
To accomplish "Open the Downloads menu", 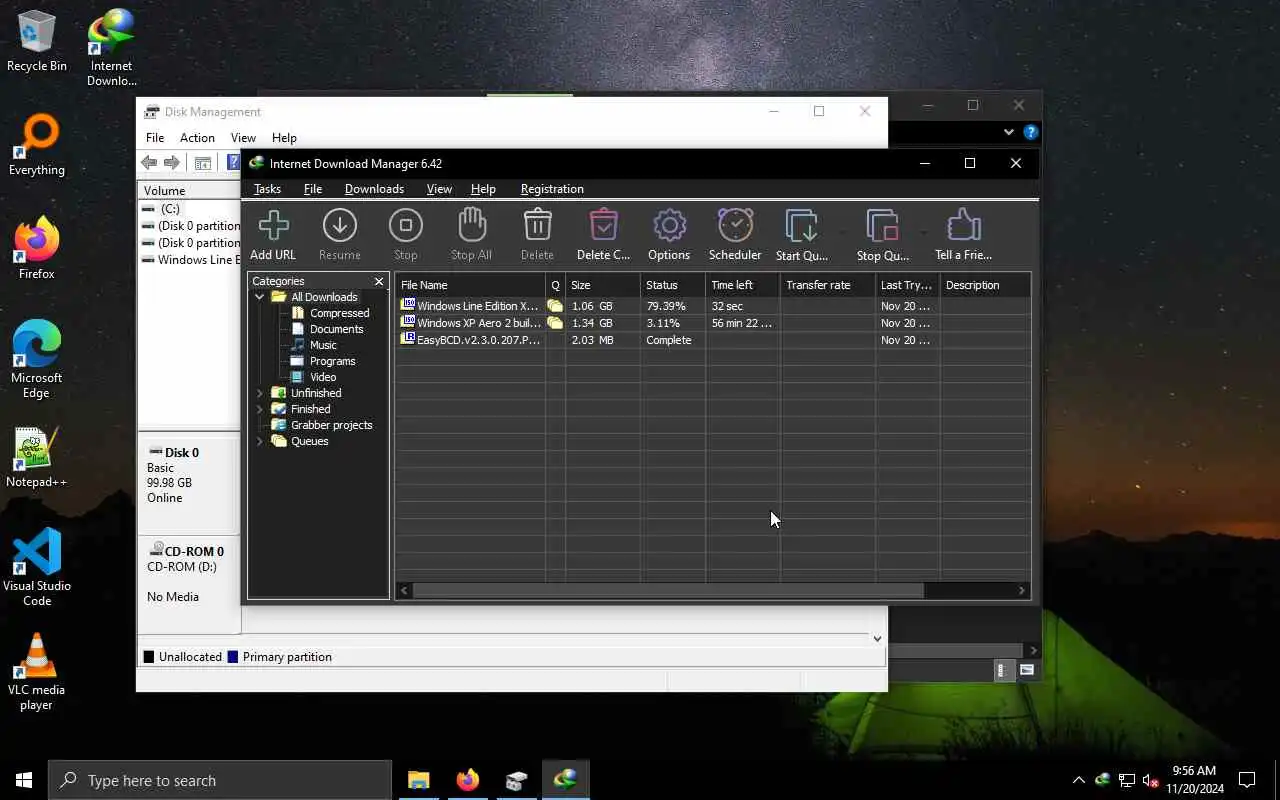I will [x=374, y=189].
